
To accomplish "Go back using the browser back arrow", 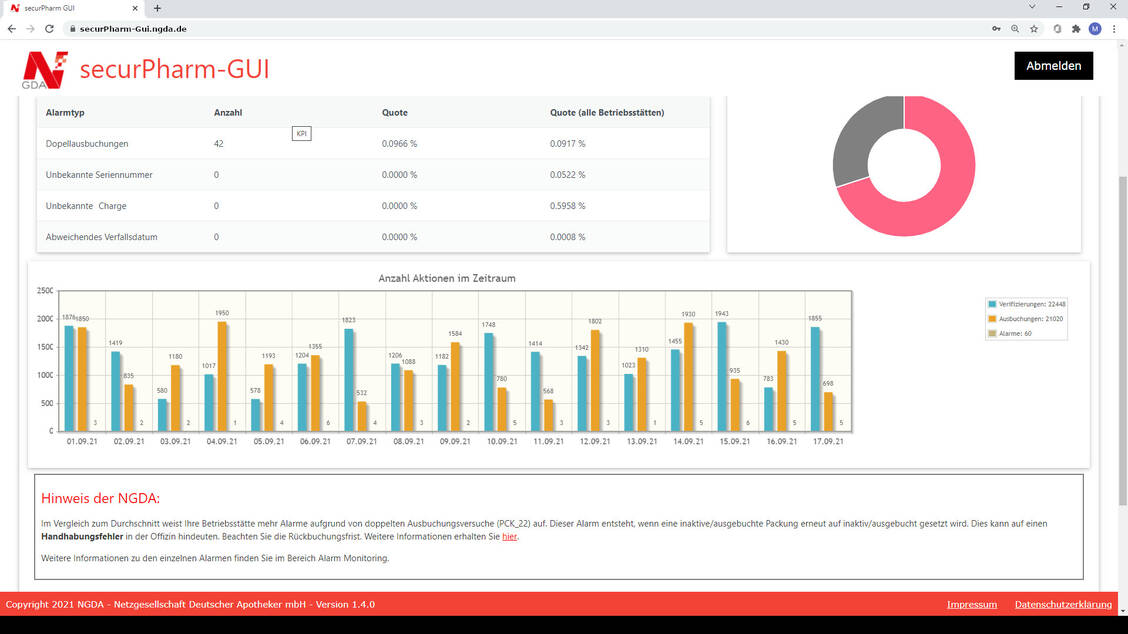I will pos(12,29).
